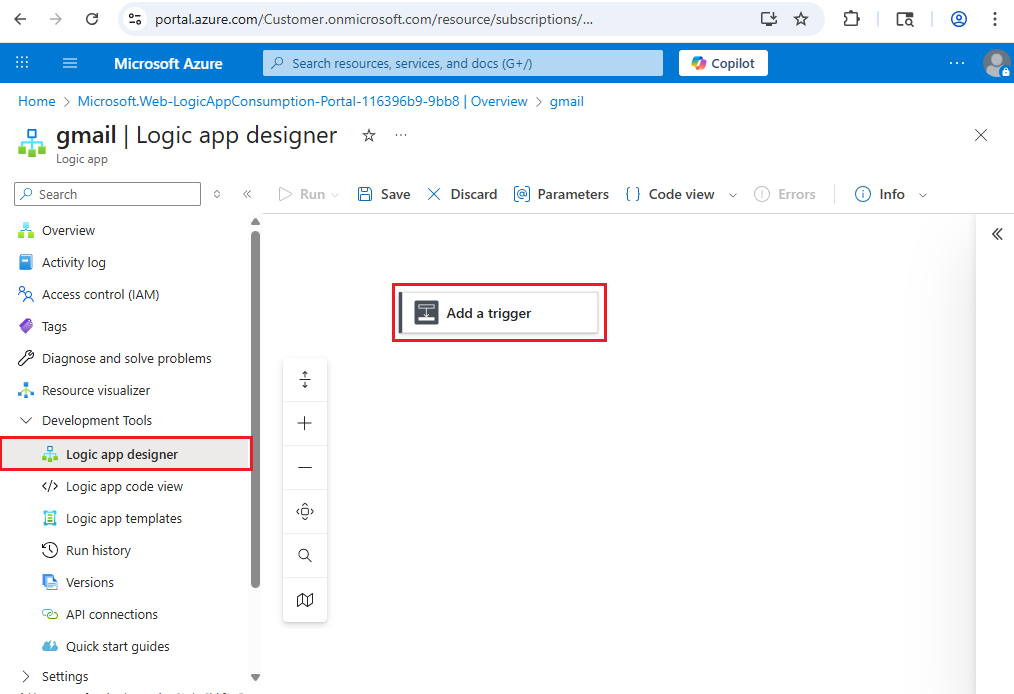Expand the Settings section
Viewport: 1014px width, 694px height.
(62, 676)
